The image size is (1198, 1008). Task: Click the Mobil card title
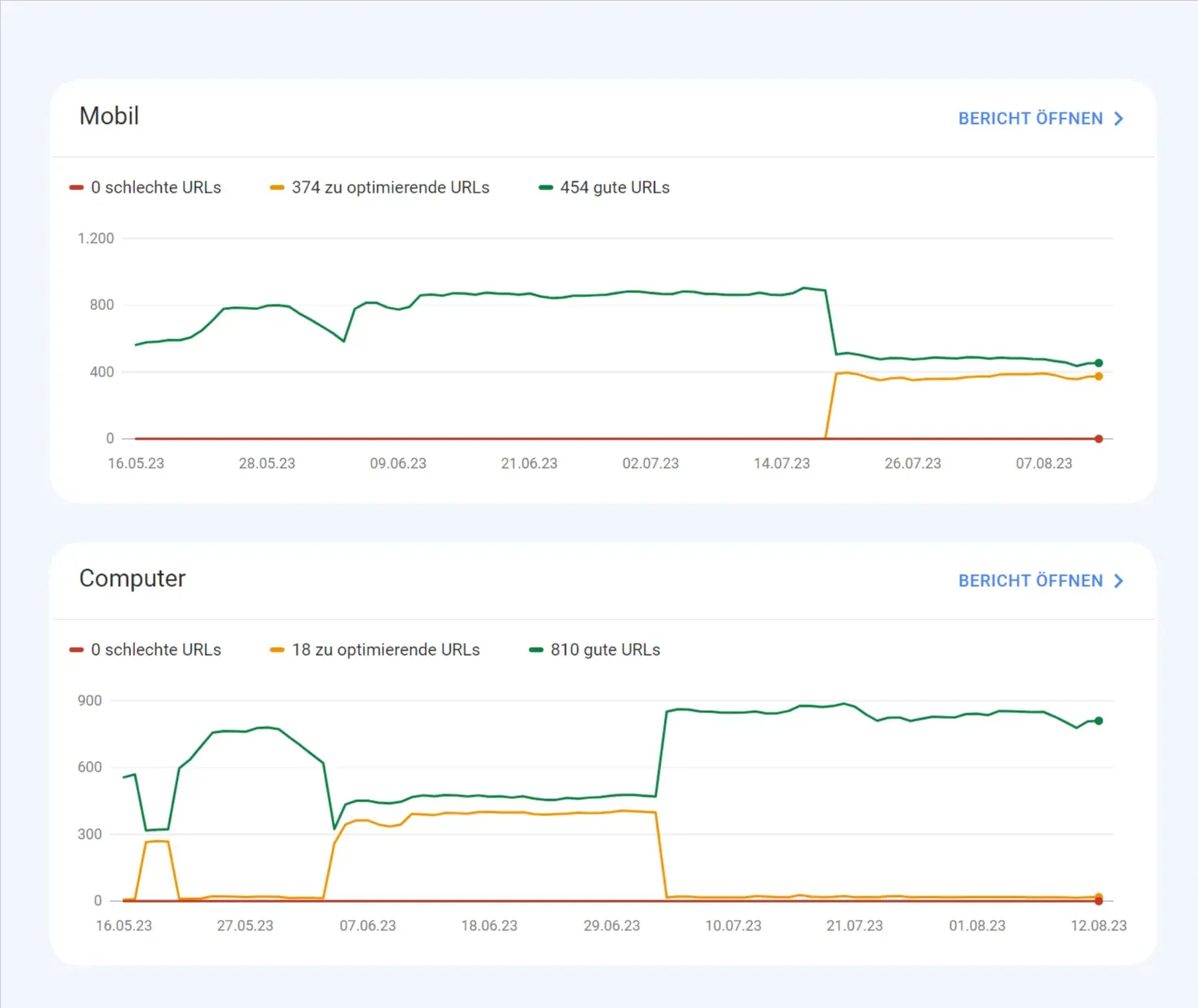109,116
